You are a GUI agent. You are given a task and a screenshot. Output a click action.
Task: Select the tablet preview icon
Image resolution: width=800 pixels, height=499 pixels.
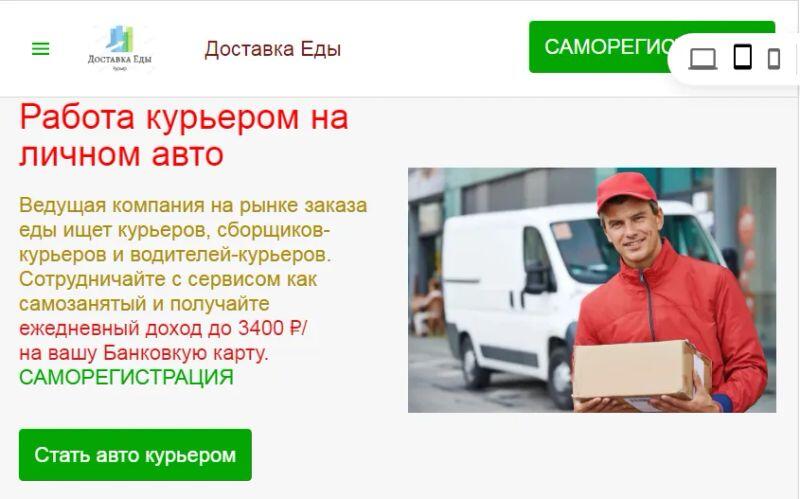coord(742,57)
